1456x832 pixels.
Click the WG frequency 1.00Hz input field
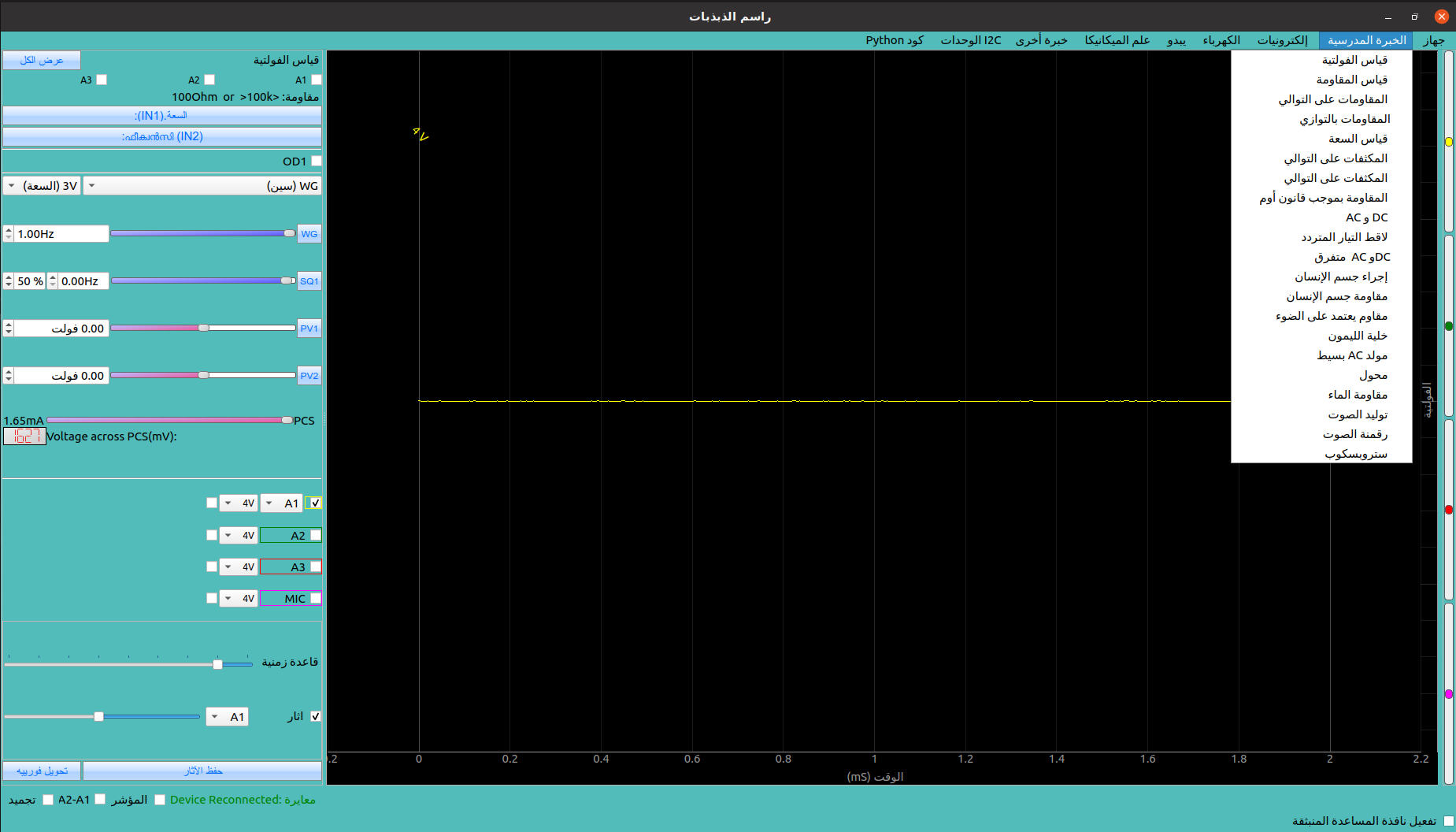coord(61,234)
